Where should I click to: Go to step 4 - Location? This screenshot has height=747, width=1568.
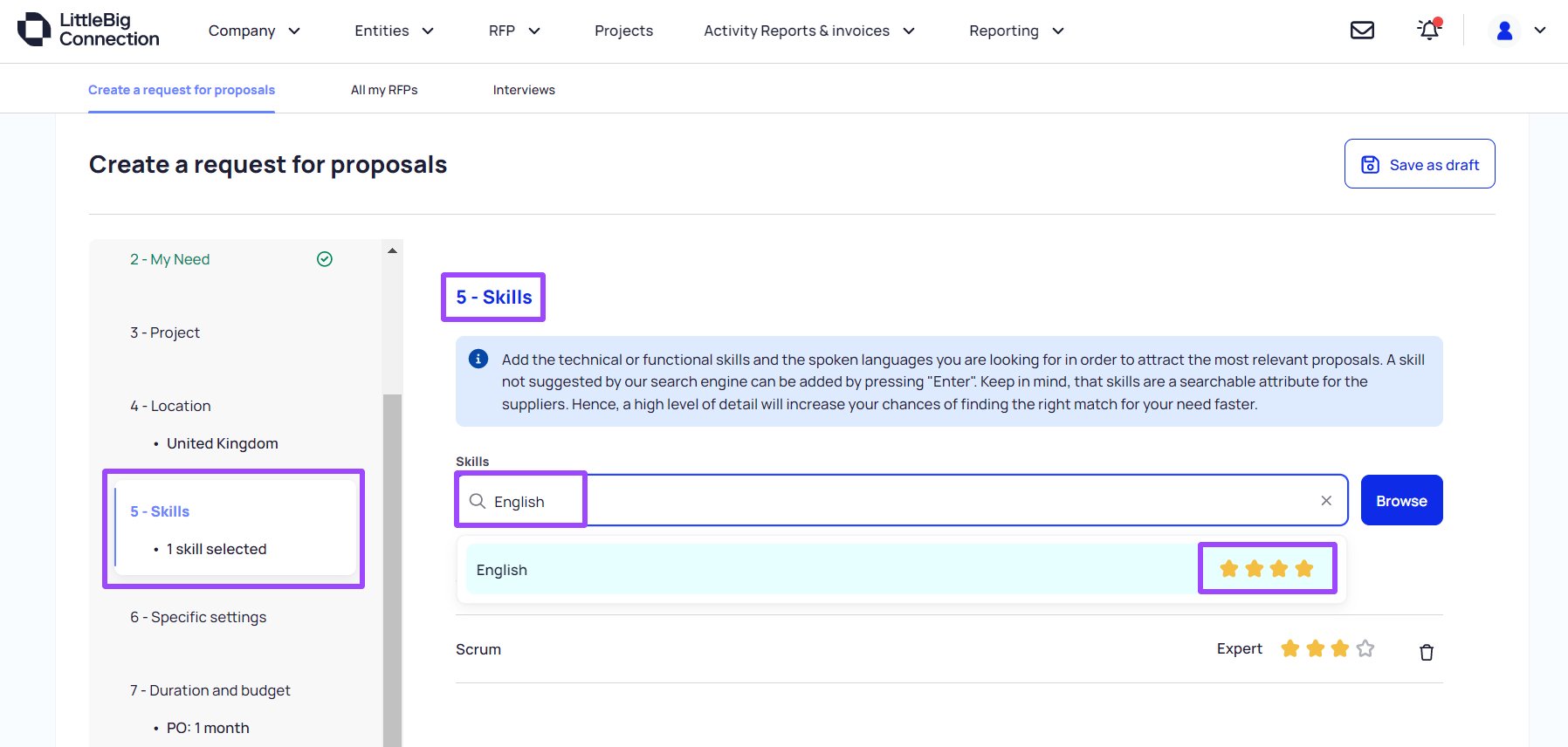tap(170, 406)
